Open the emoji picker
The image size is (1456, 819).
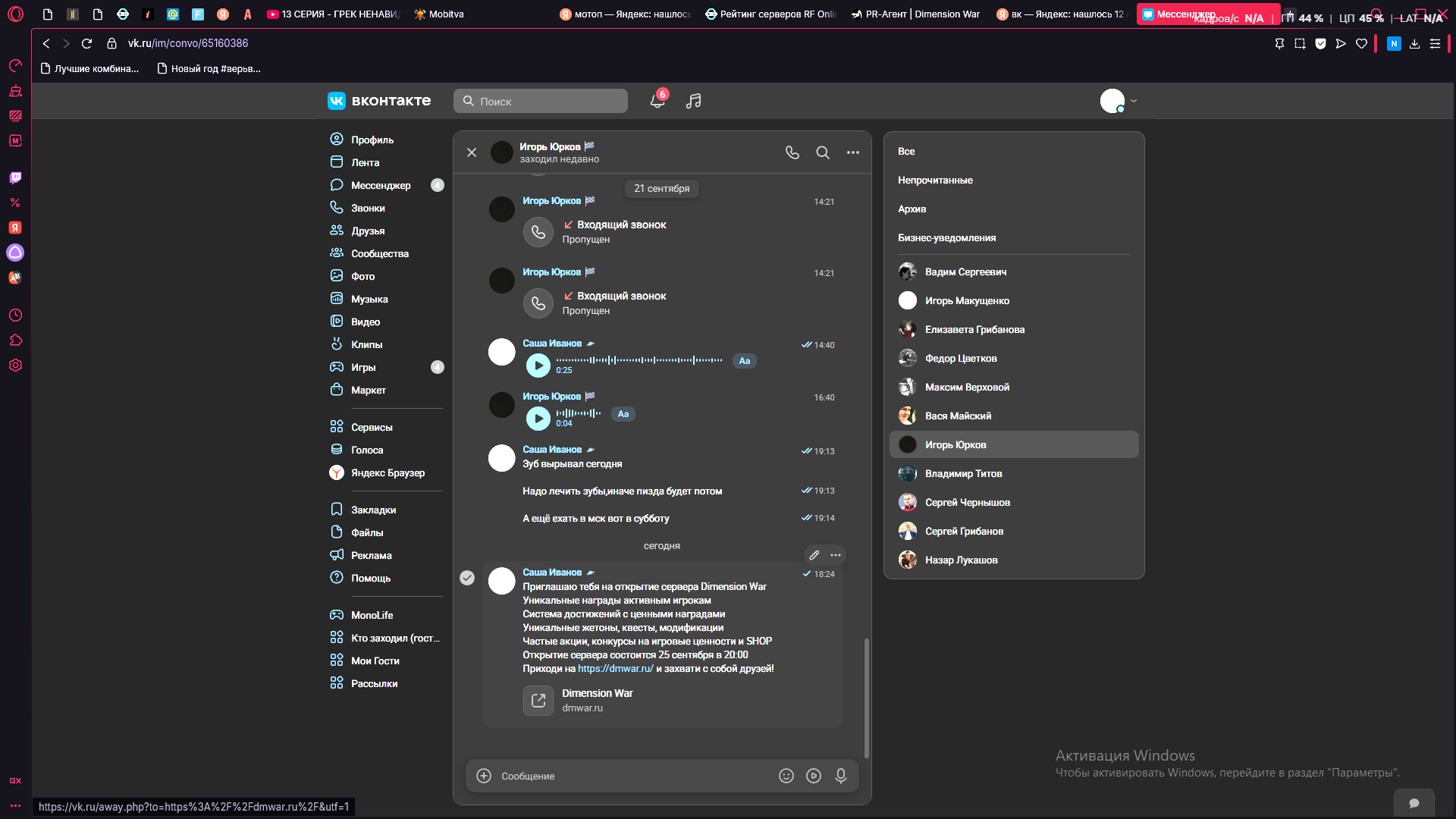click(x=786, y=776)
